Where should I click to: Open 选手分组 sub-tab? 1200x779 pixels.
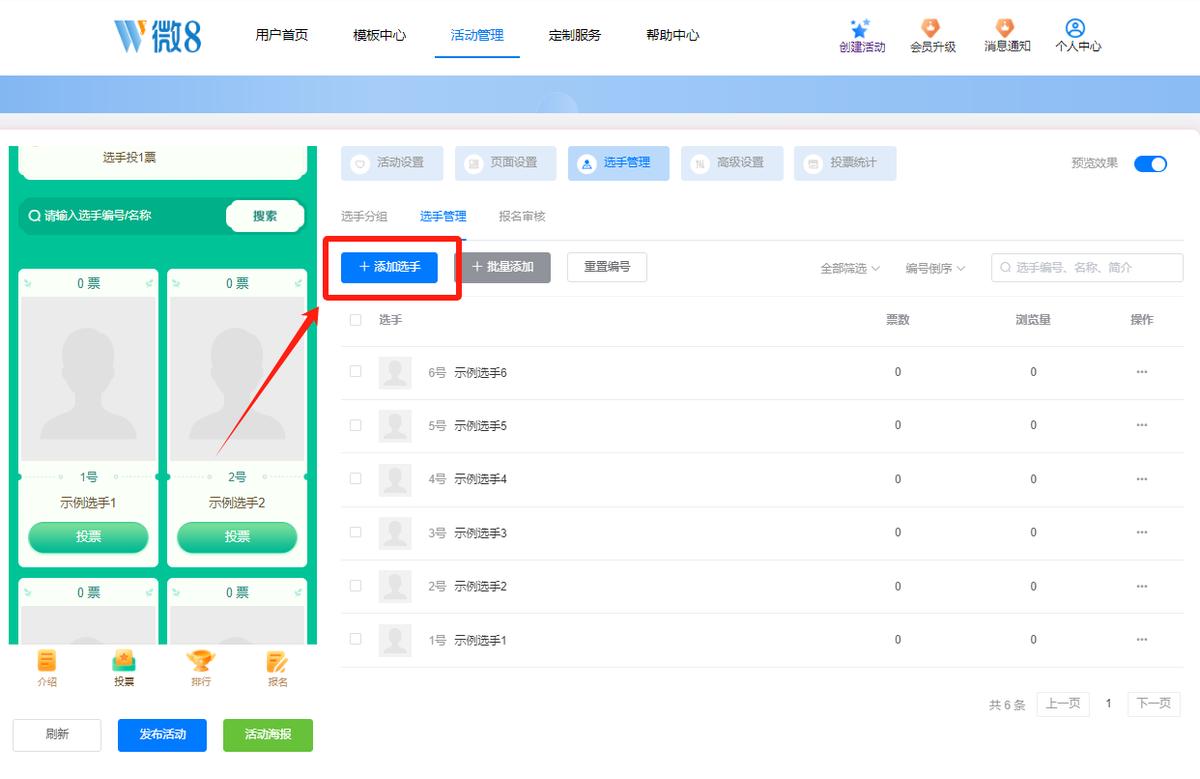364,216
